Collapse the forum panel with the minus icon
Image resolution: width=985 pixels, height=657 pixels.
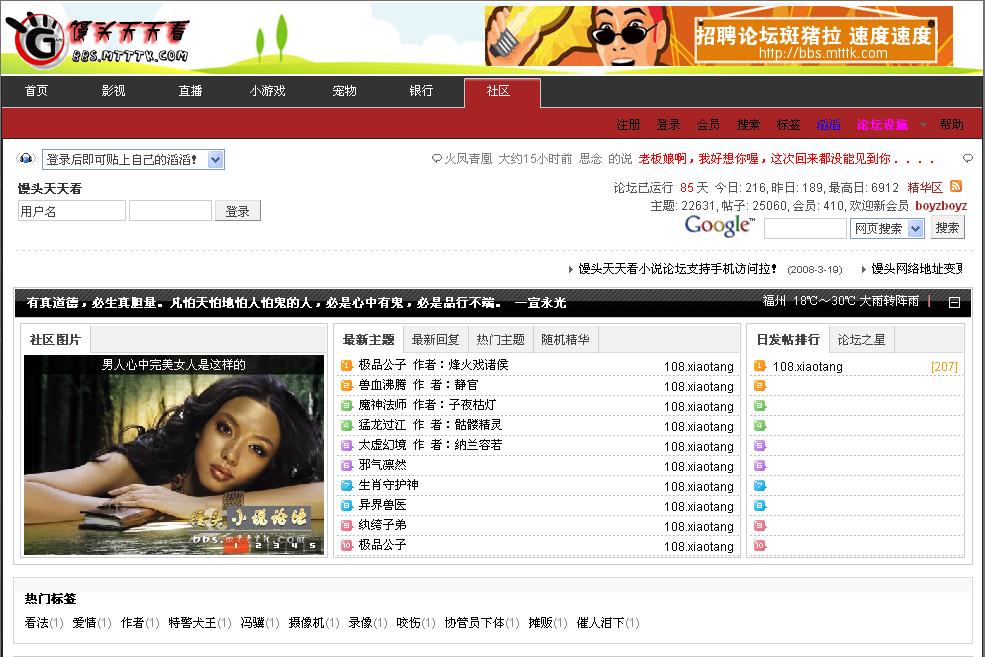coord(954,302)
